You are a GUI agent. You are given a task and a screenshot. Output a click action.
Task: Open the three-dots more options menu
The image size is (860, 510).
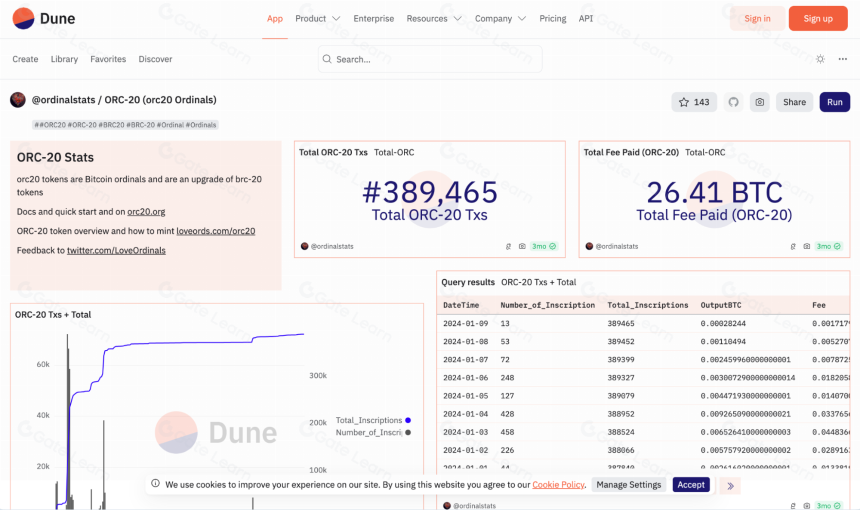point(842,59)
